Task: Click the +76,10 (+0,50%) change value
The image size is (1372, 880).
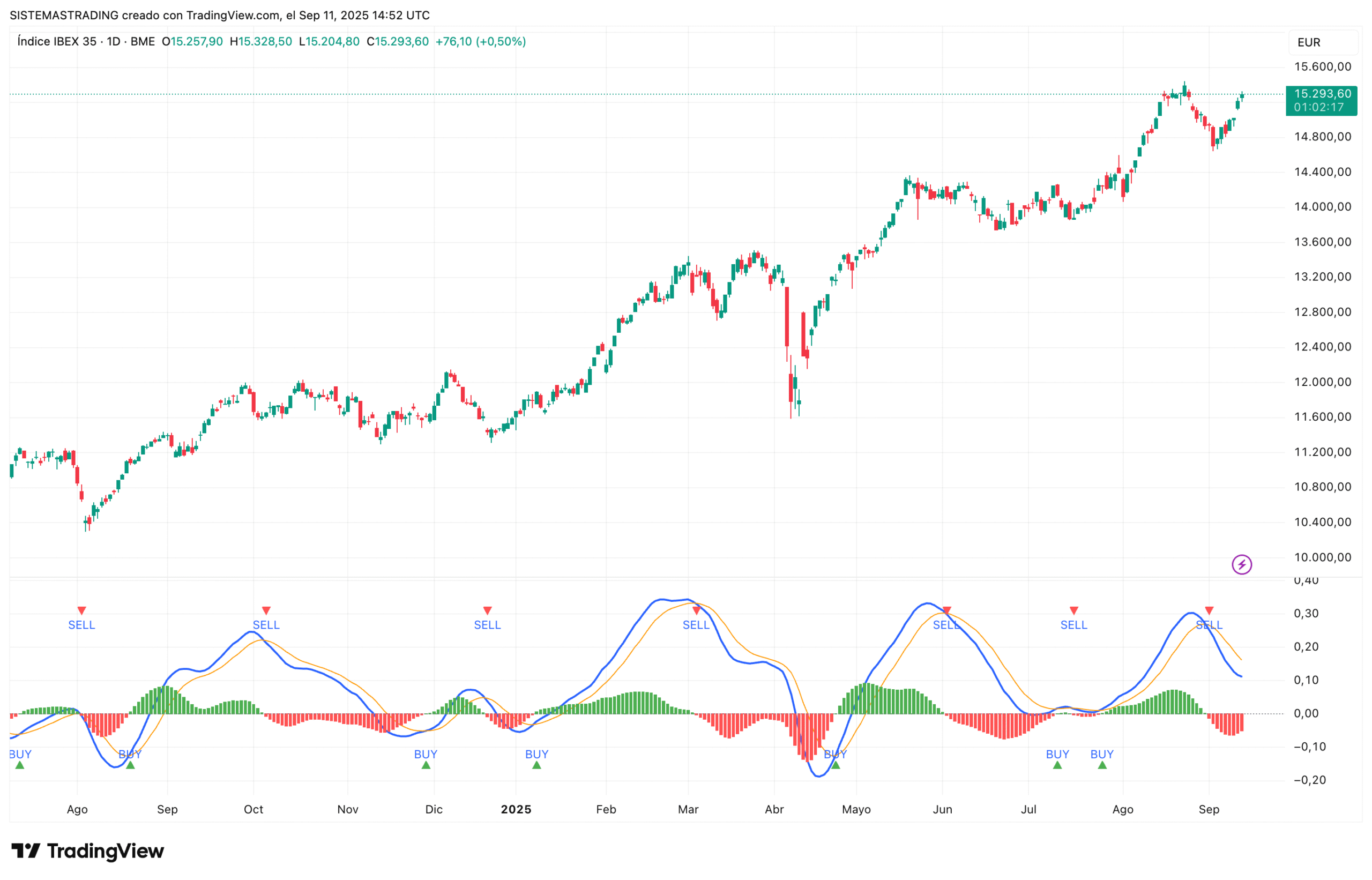Action: click(480, 42)
